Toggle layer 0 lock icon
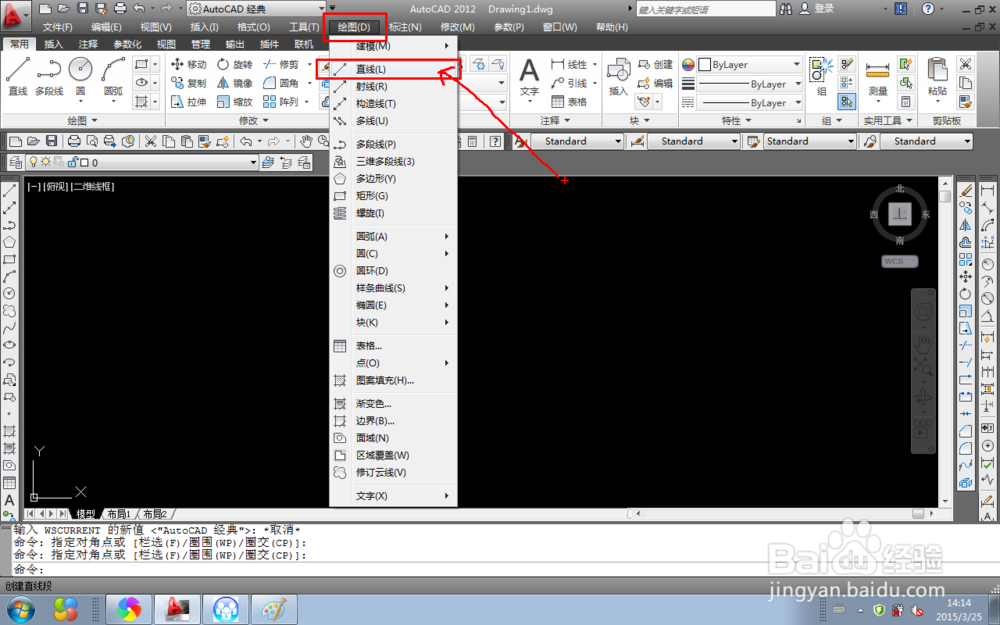 point(72,163)
